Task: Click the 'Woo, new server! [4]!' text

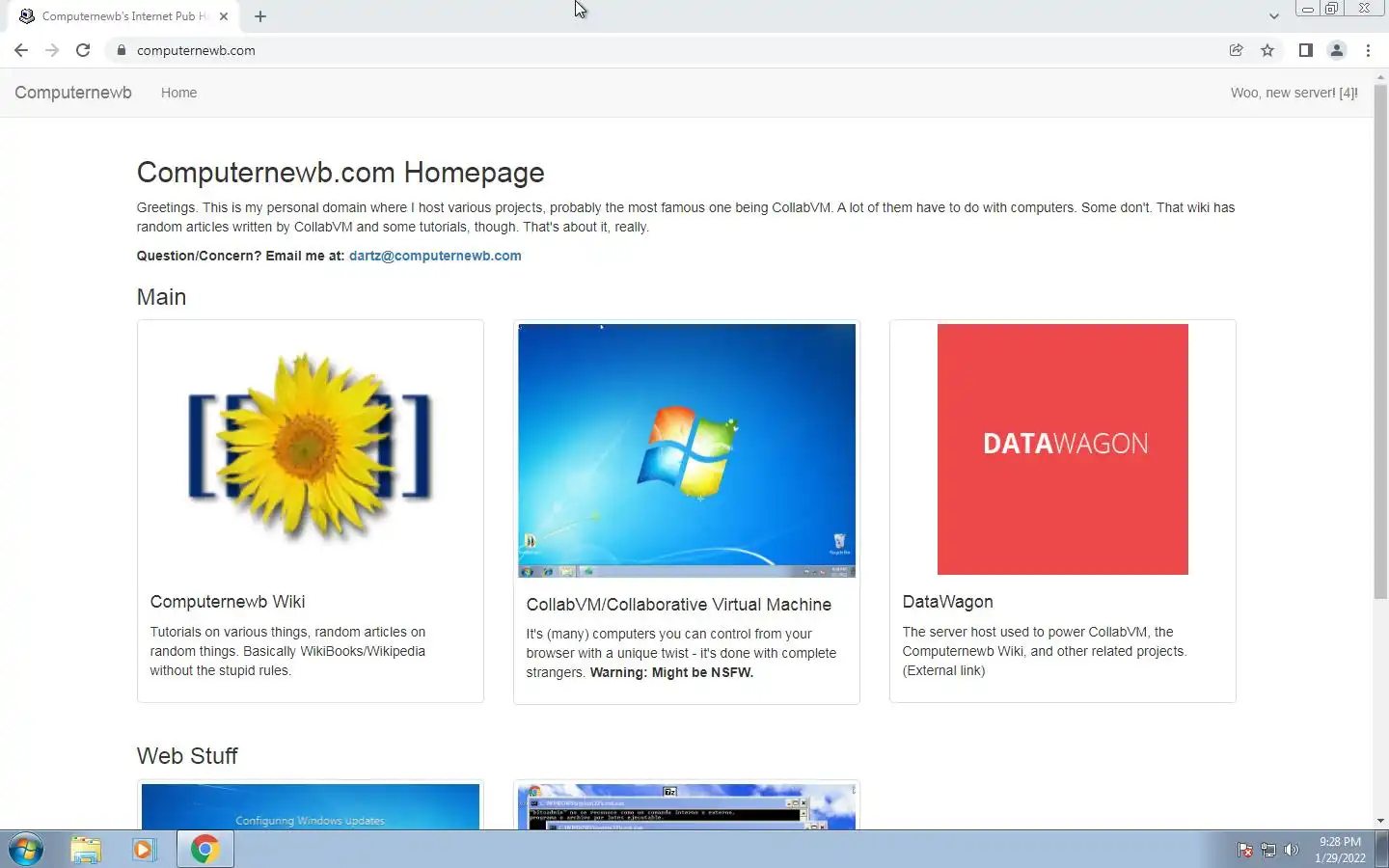Action: [1294, 93]
